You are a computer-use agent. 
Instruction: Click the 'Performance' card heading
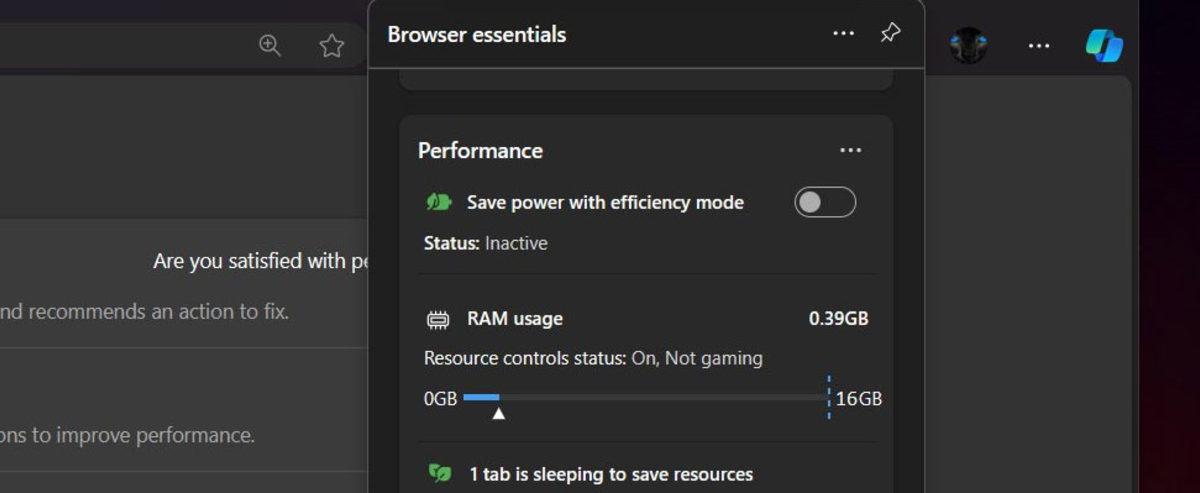pos(480,151)
